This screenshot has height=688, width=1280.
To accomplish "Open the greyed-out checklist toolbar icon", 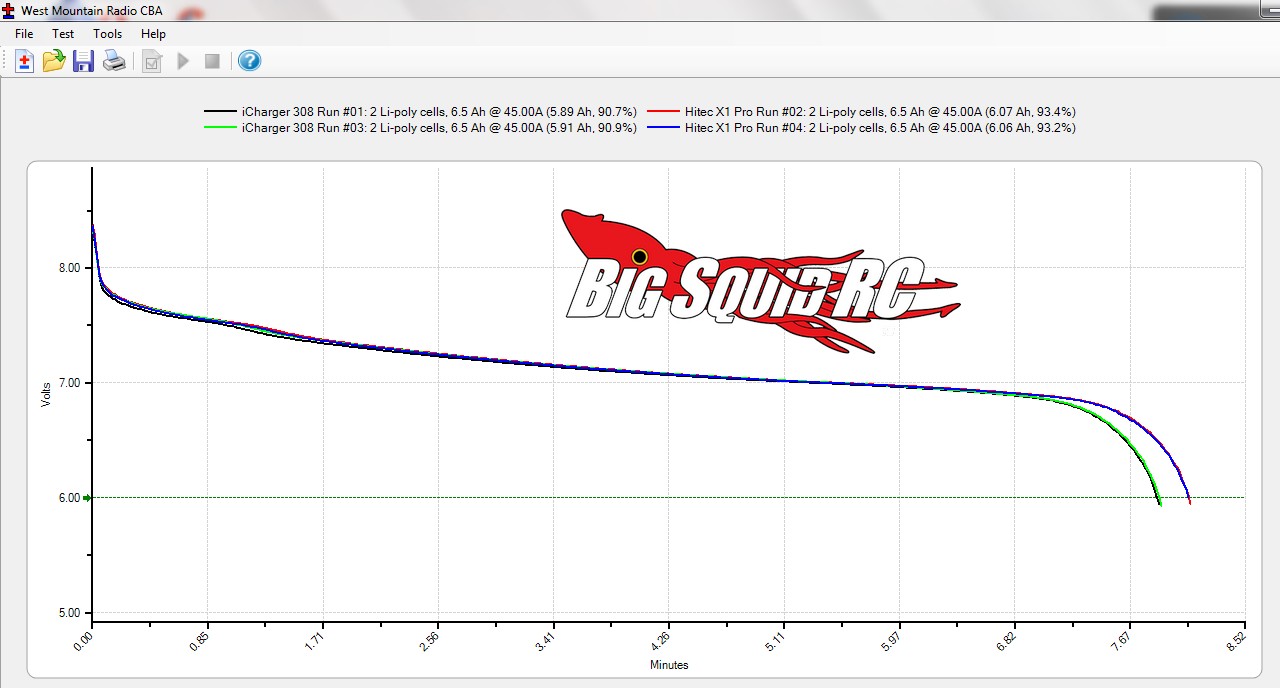I will (x=152, y=61).
